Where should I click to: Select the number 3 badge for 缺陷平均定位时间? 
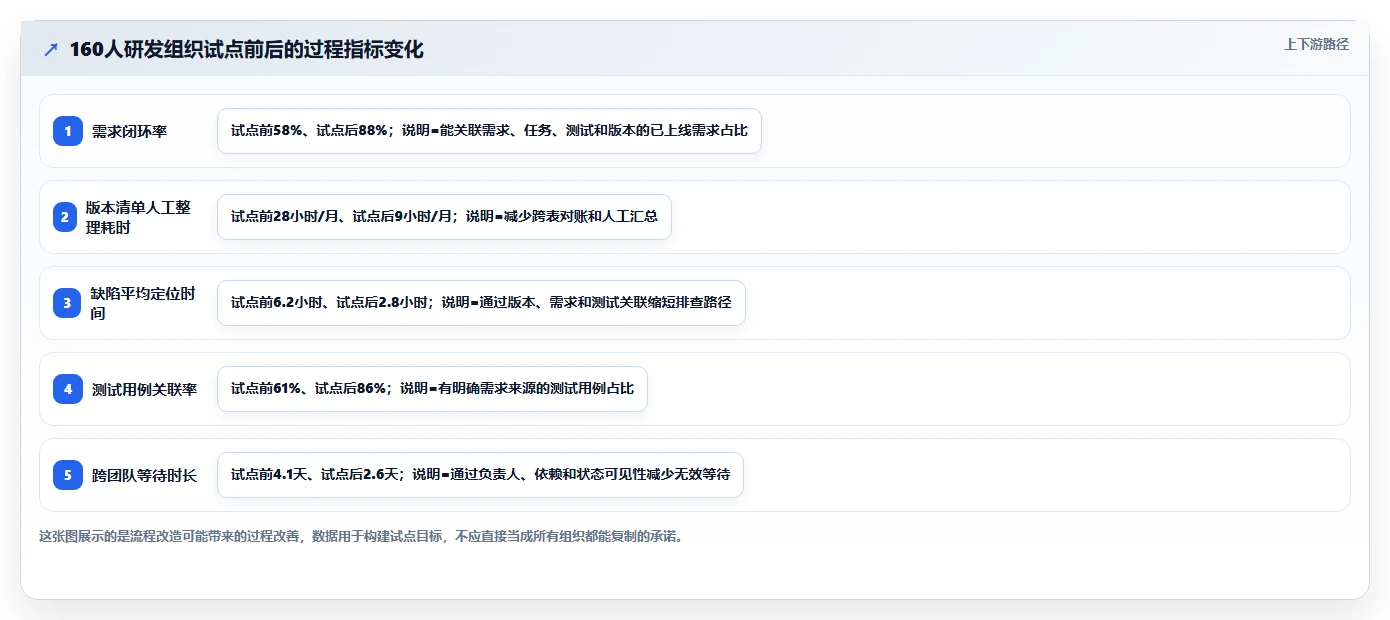[x=68, y=303]
